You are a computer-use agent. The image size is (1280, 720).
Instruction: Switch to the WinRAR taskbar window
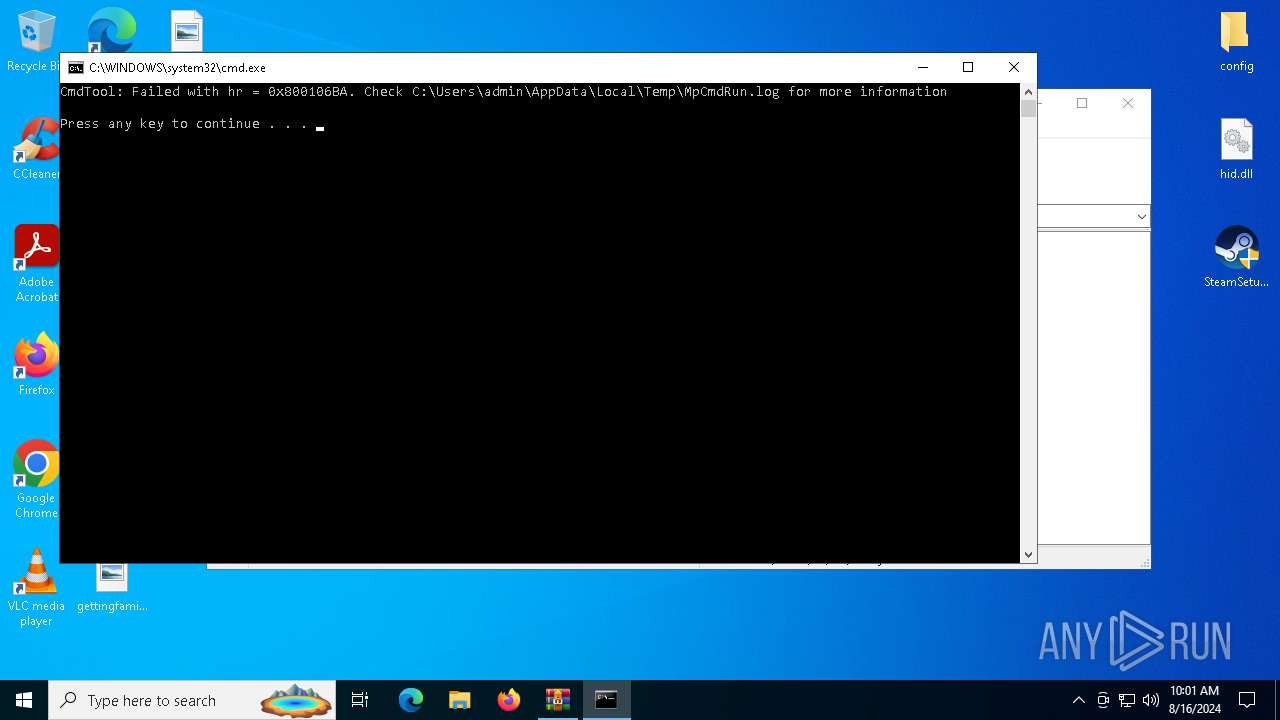(x=558, y=700)
